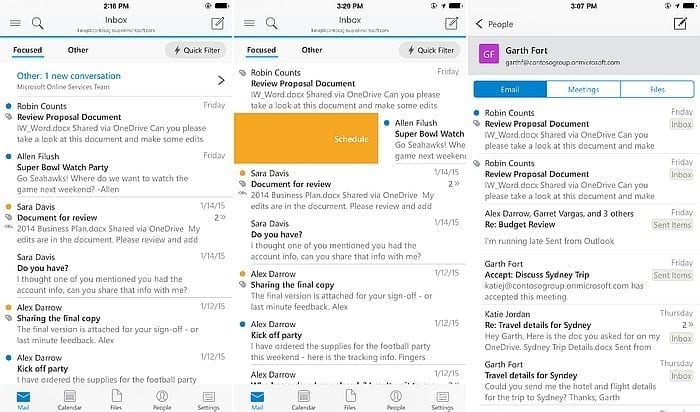Tap Quick Filter in middle screen
700x412 pixels.
[430, 50]
